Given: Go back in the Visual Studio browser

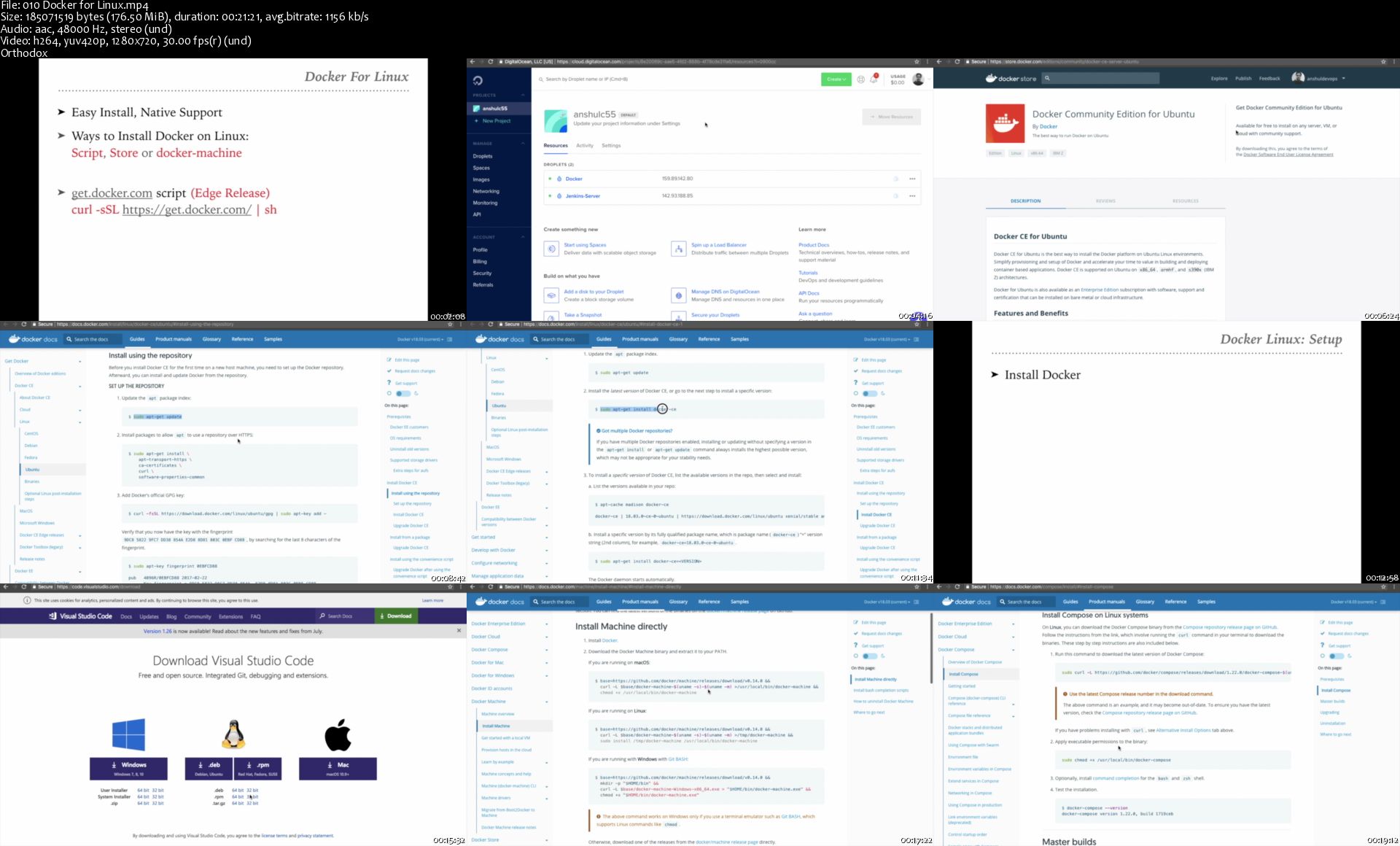Looking at the screenshot, I should (x=5, y=587).
